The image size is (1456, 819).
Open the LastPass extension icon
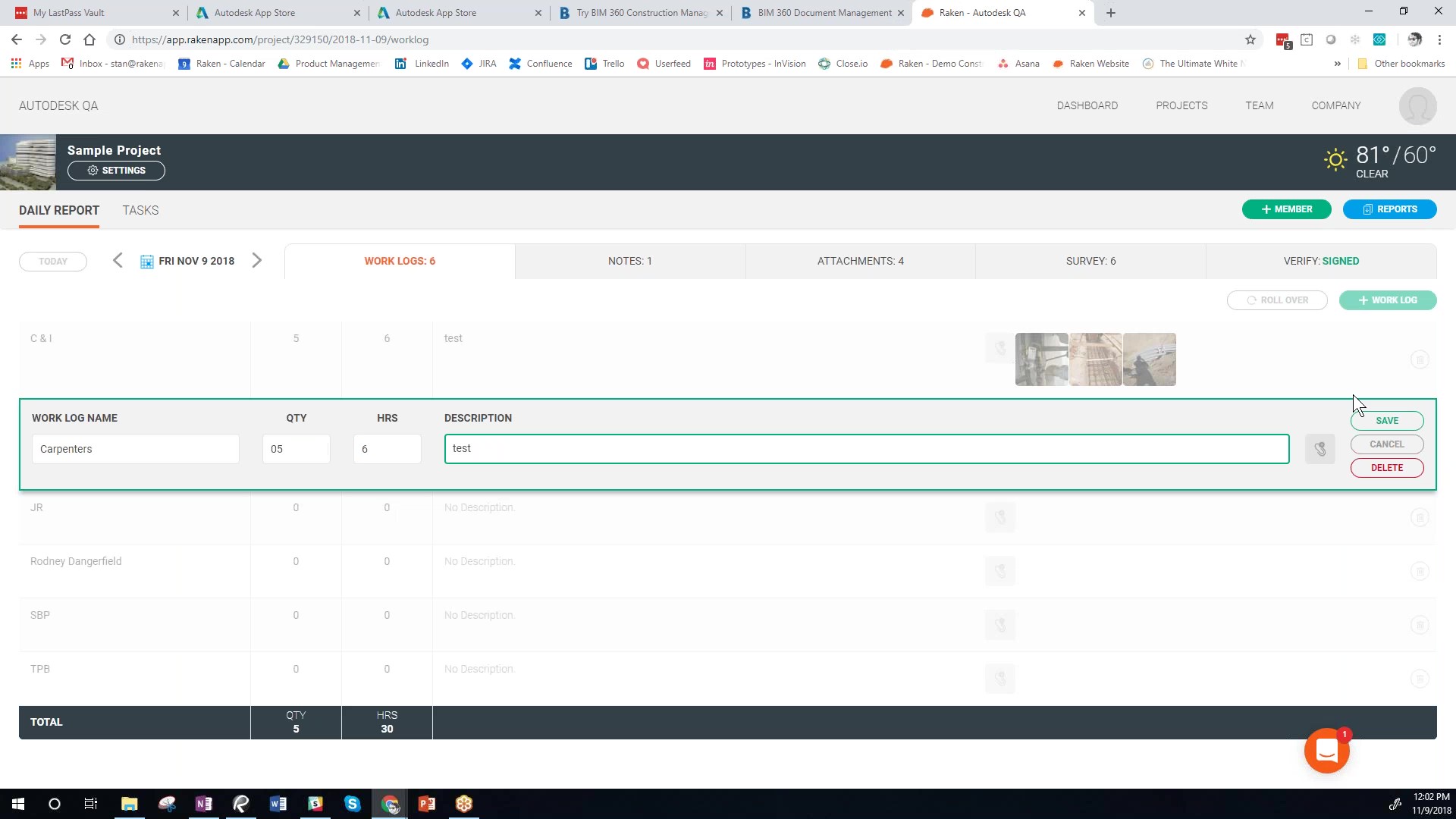tap(1282, 40)
